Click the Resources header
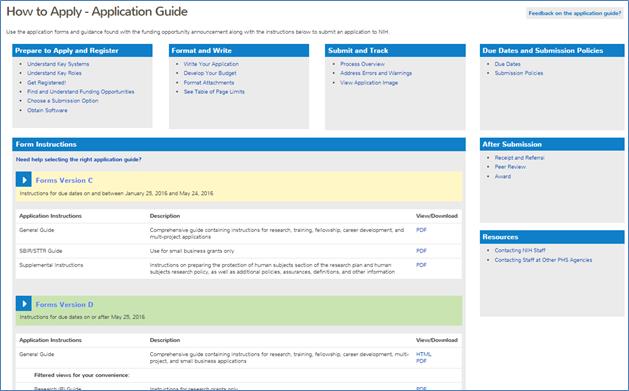Image resolution: width=629 pixels, height=391 pixels. click(552, 237)
